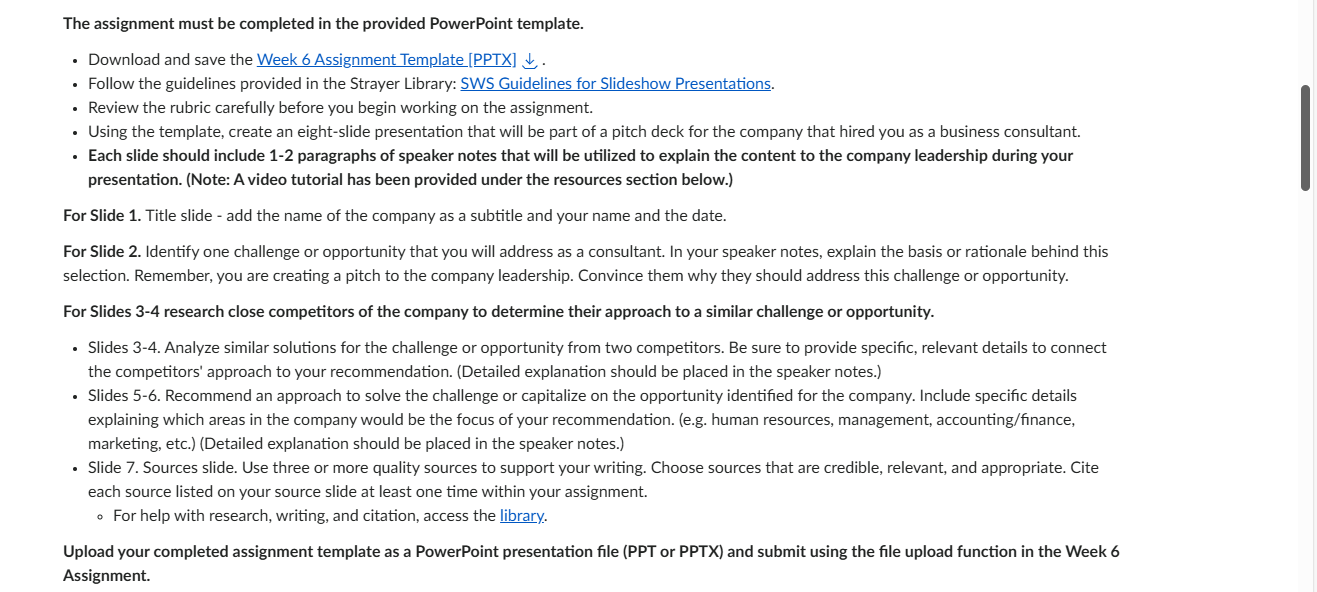Click the "Slide 7. Sources slide" bullet
The image size is (1317, 592).
point(593,480)
